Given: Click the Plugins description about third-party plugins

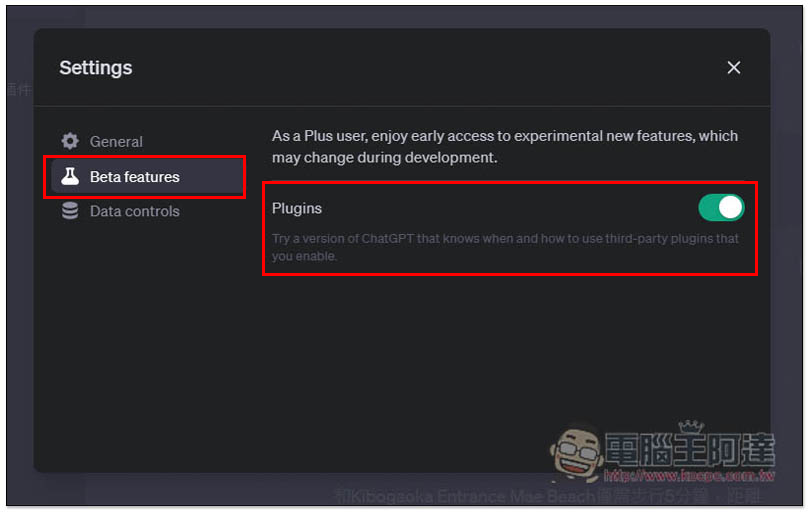Looking at the screenshot, I should (x=505, y=247).
